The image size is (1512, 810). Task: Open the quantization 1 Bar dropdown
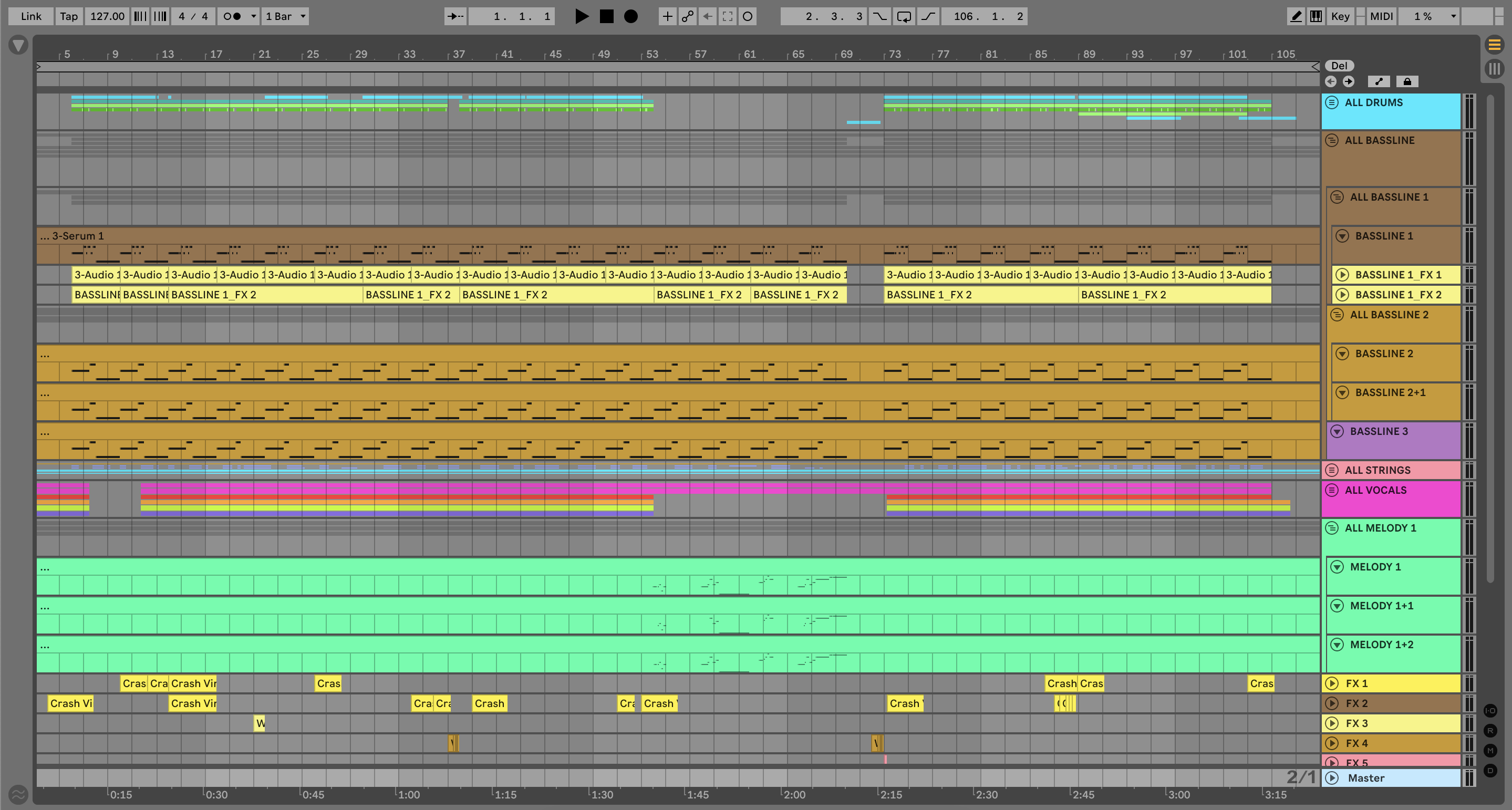click(x=285, y=16)
